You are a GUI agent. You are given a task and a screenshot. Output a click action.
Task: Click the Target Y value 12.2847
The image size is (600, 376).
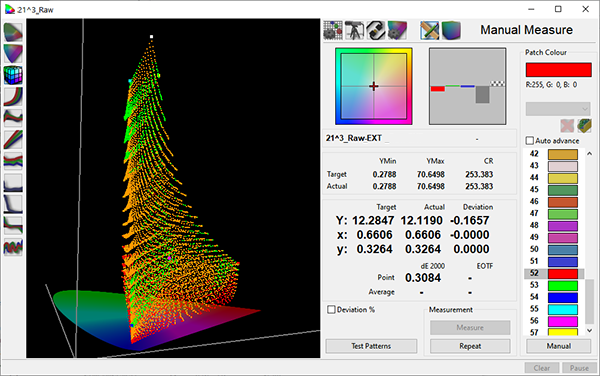click(373, 221)
